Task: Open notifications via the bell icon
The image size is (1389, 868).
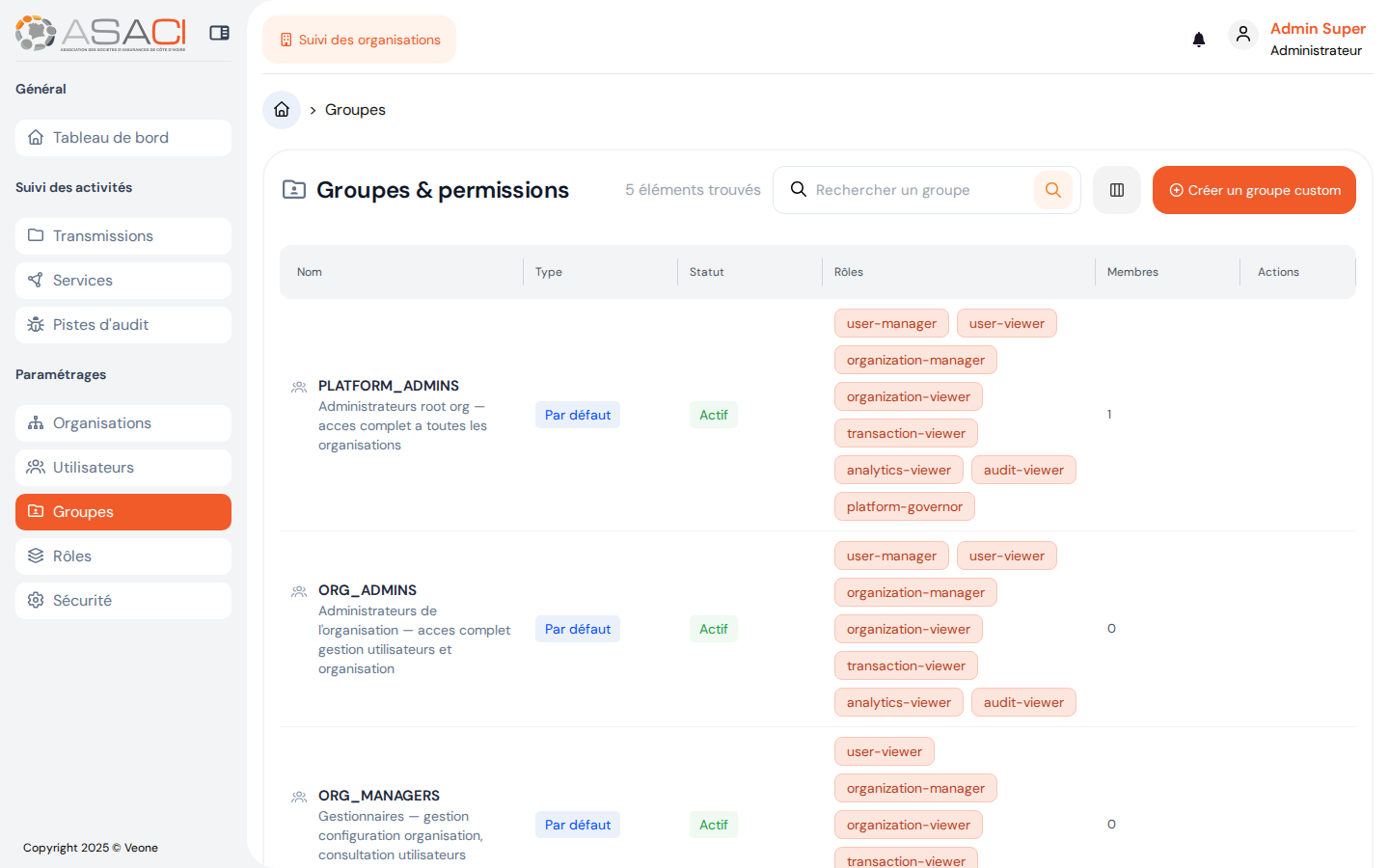Action: [1199, 40]
